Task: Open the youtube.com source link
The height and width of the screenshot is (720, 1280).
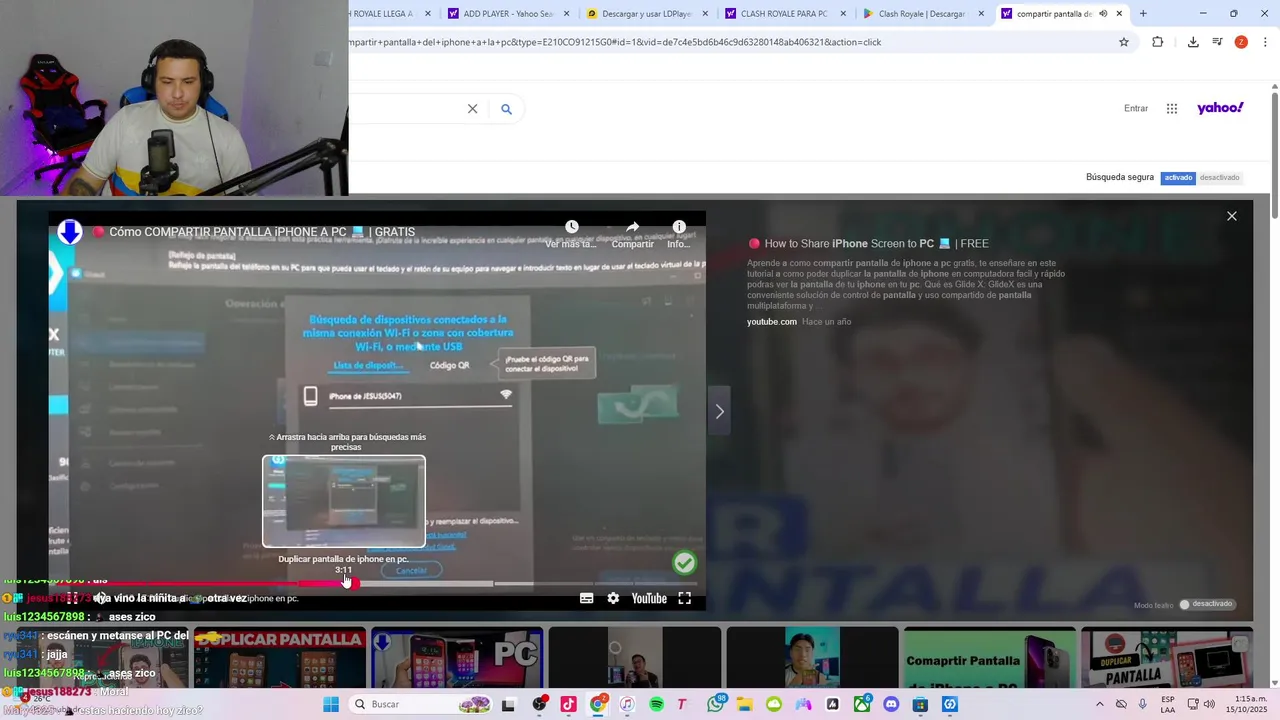Action: (772, 322)
